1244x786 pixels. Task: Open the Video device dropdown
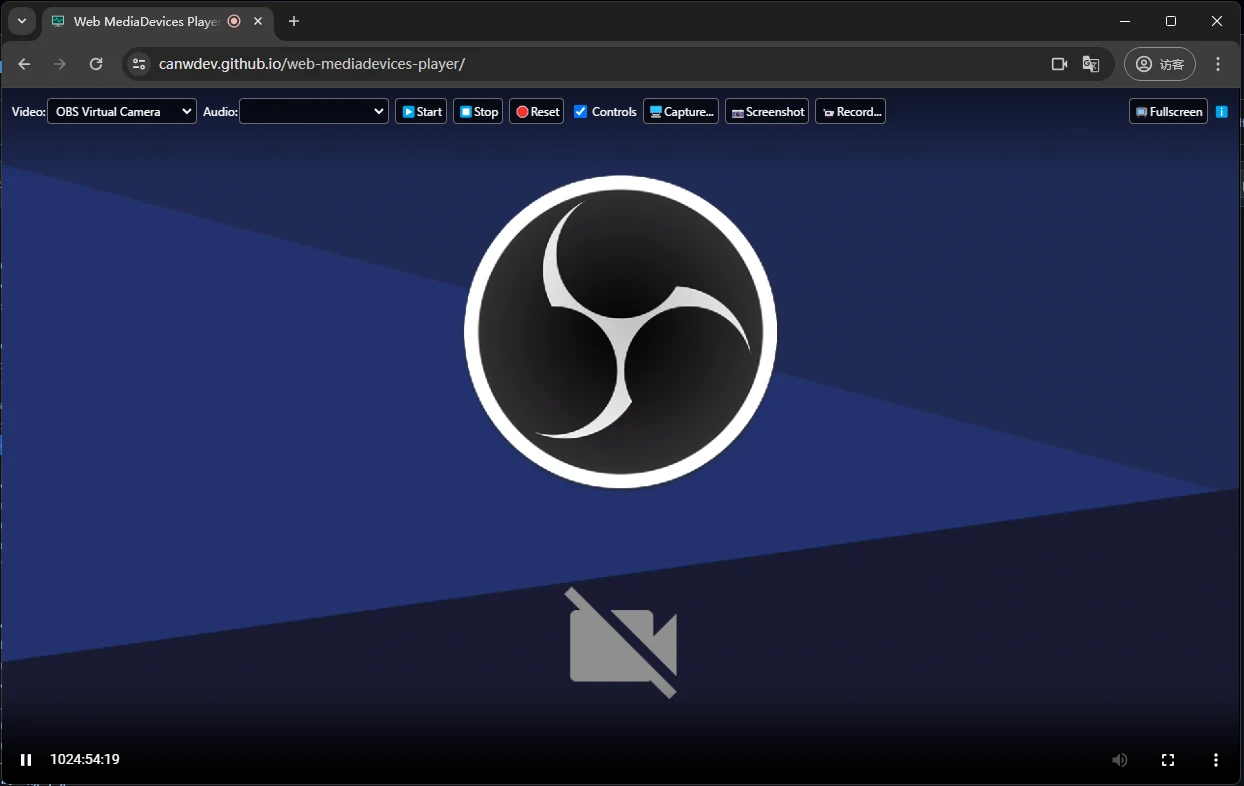(x=122, y=112)
